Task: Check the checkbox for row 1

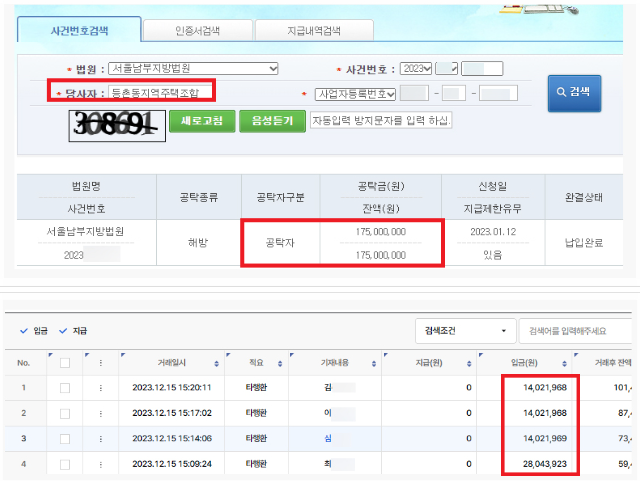Action: pyautogui.click(x=64, y=387)
